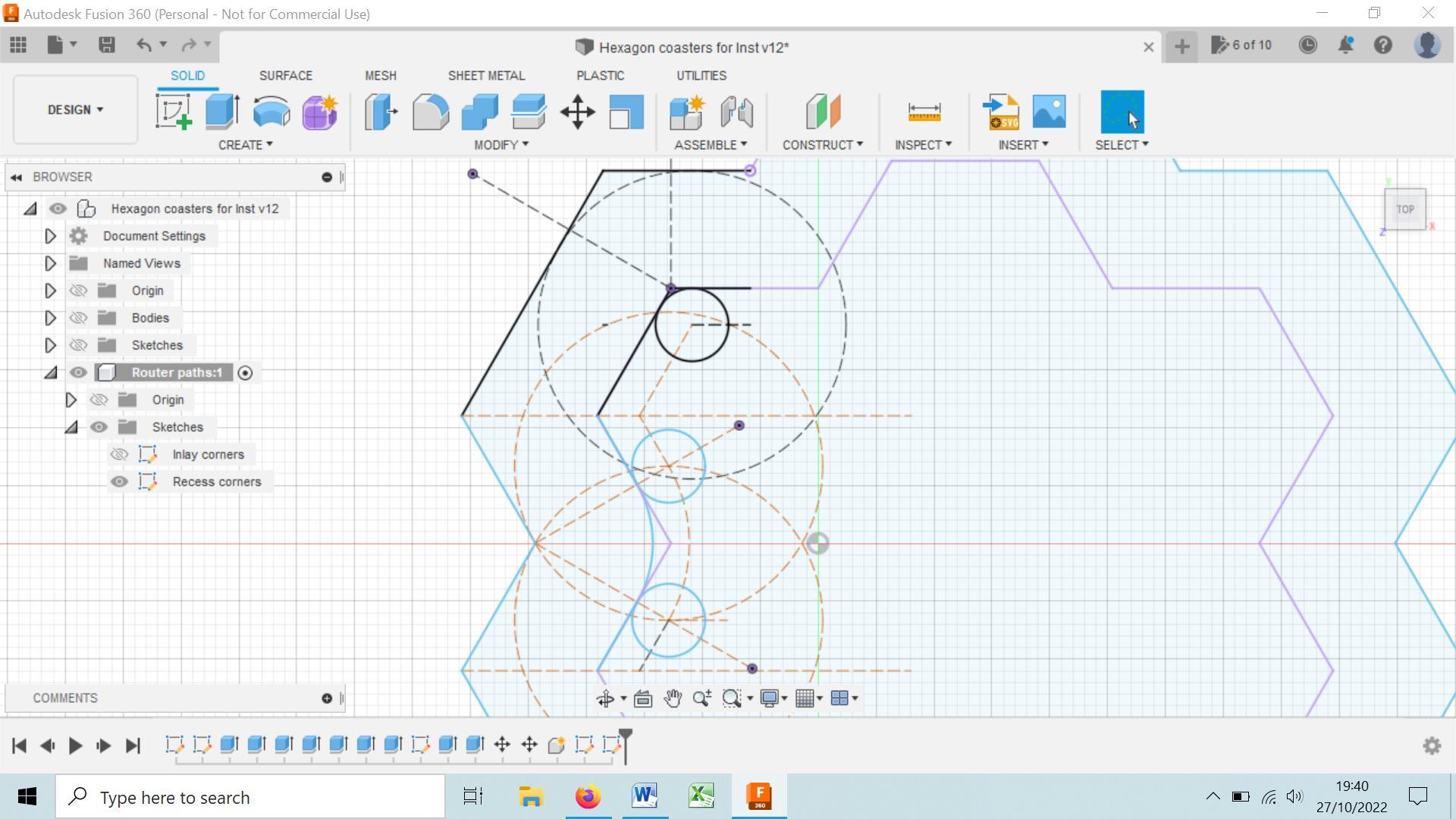Screen dimensions: 1456x819
Task: Hide the Recess corners sketch
Action: pyautogui.click(x=119, y=482)
